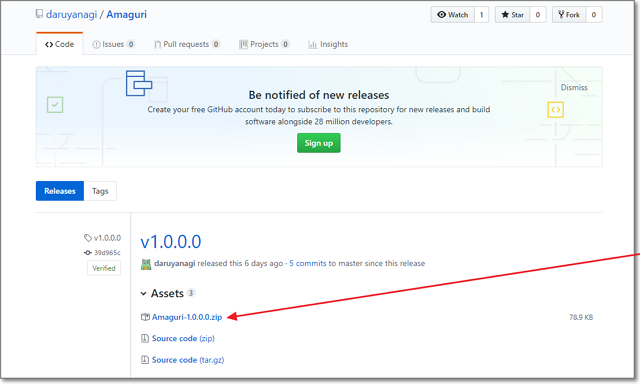Open the Insights tab
Screen dimensions: 640x384
[x=328, y=44]
